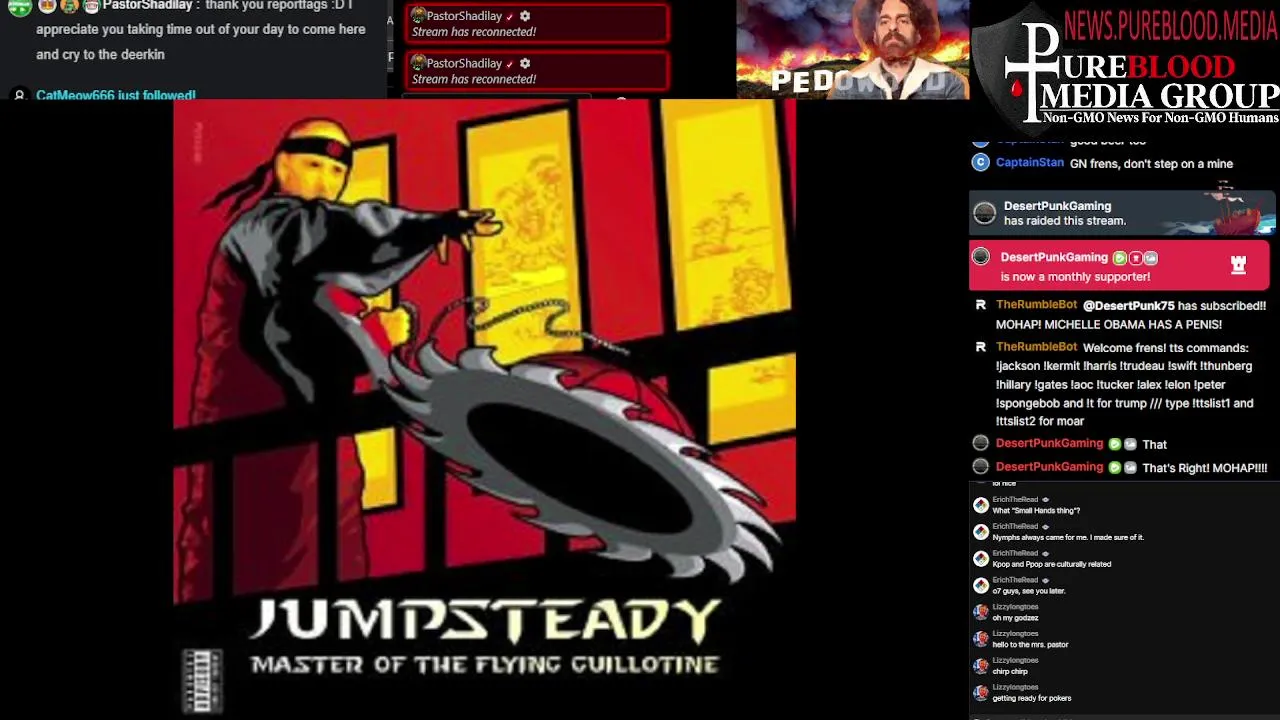Click the 'Kpop and Ppop are culturally related' message

[1051, 564]
